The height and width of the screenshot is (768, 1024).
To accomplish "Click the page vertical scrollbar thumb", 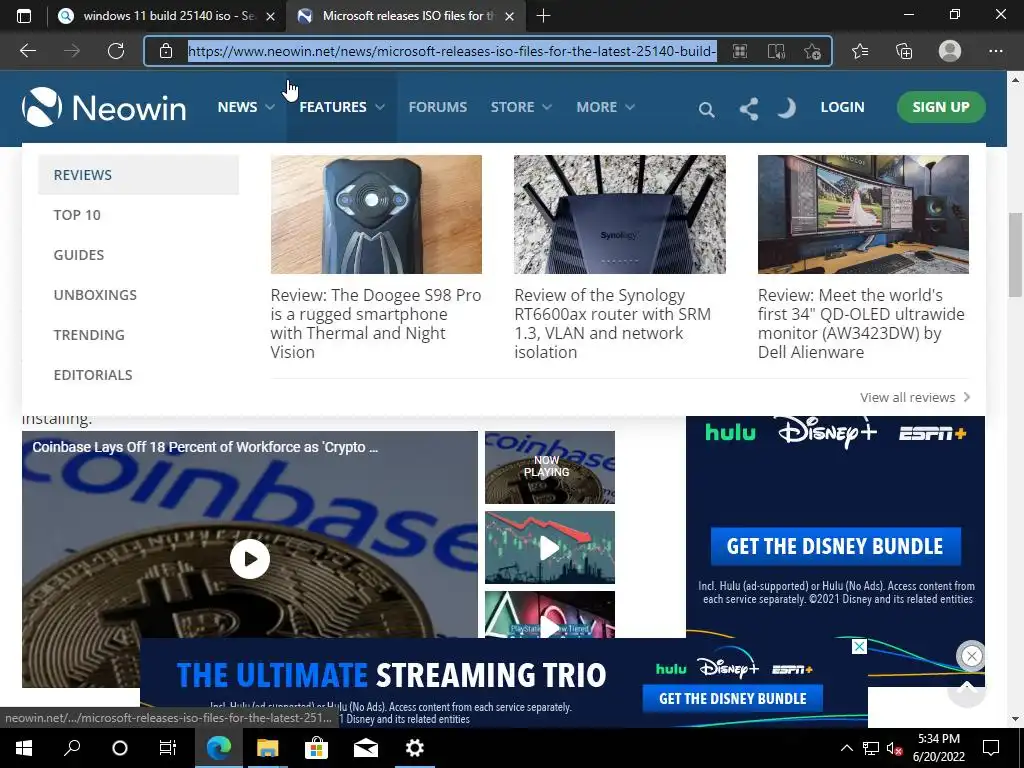I will click(1015, 254).
